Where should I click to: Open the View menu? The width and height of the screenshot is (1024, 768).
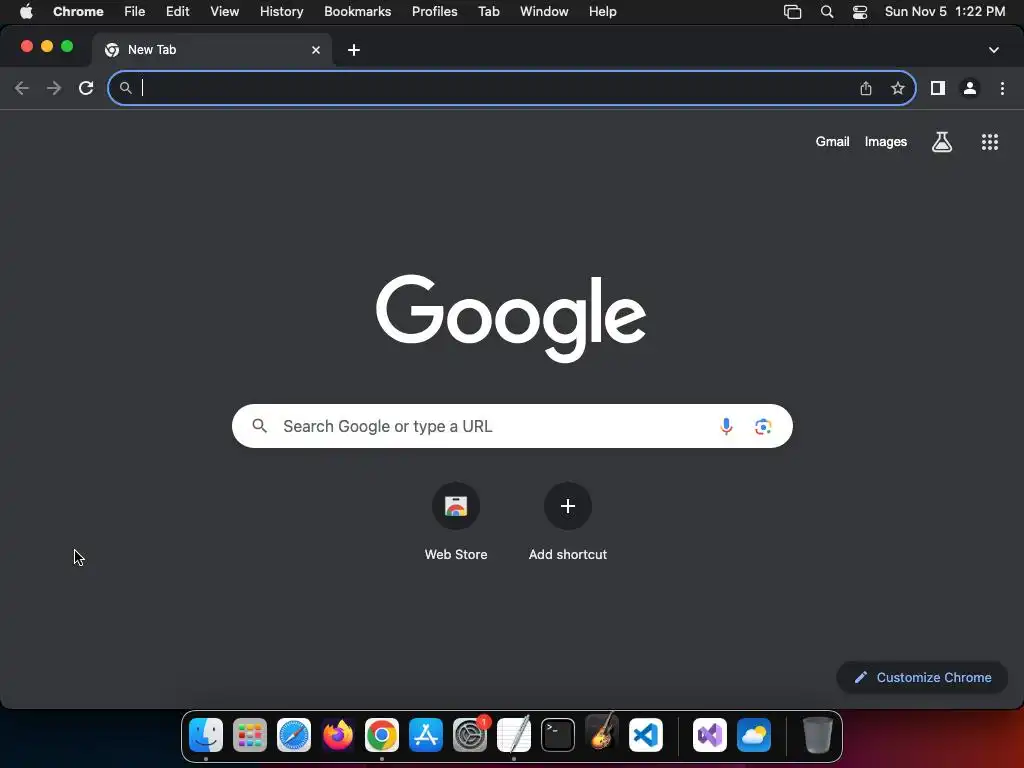[224, 12]
